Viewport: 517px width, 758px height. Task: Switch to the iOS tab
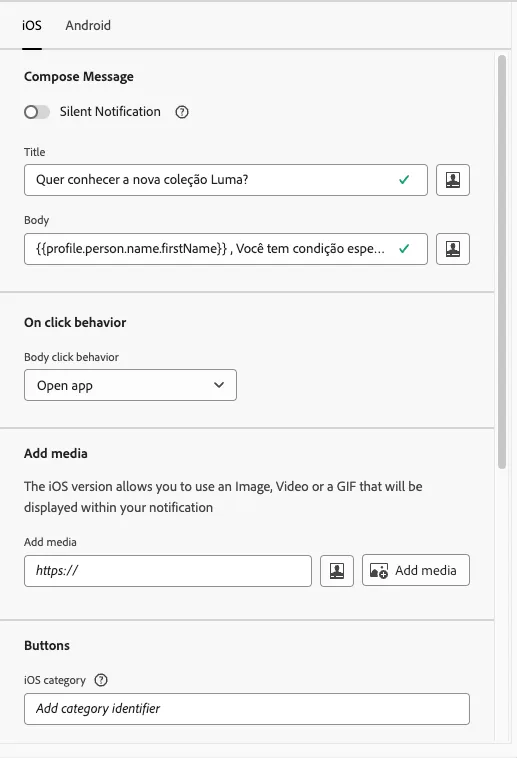[32, 25]
